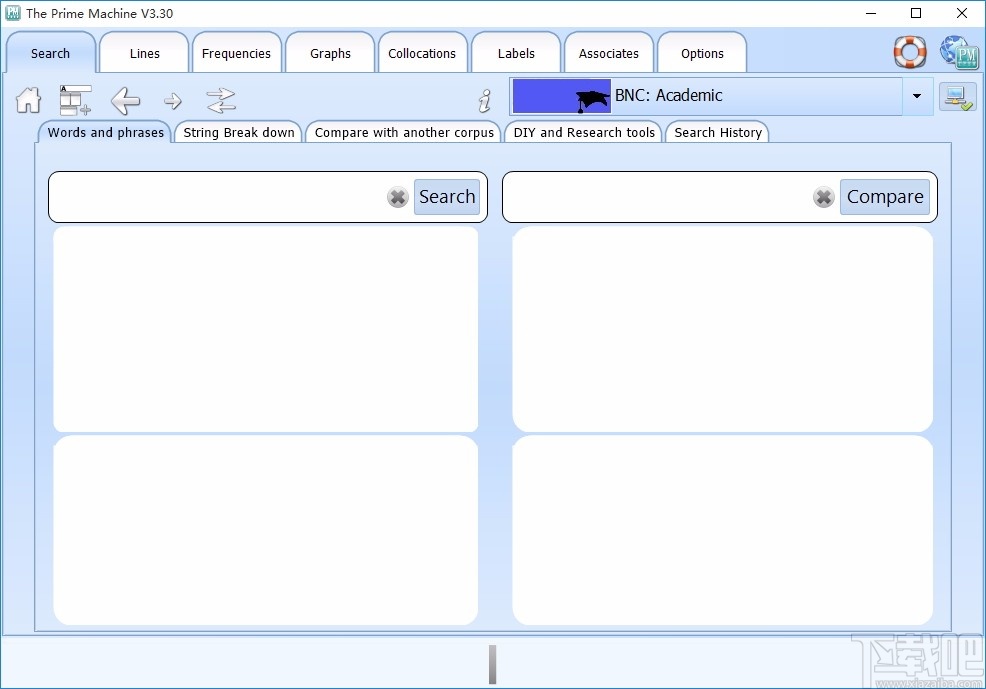
Task: Click the lower left results panel
Action: point(266,530)
